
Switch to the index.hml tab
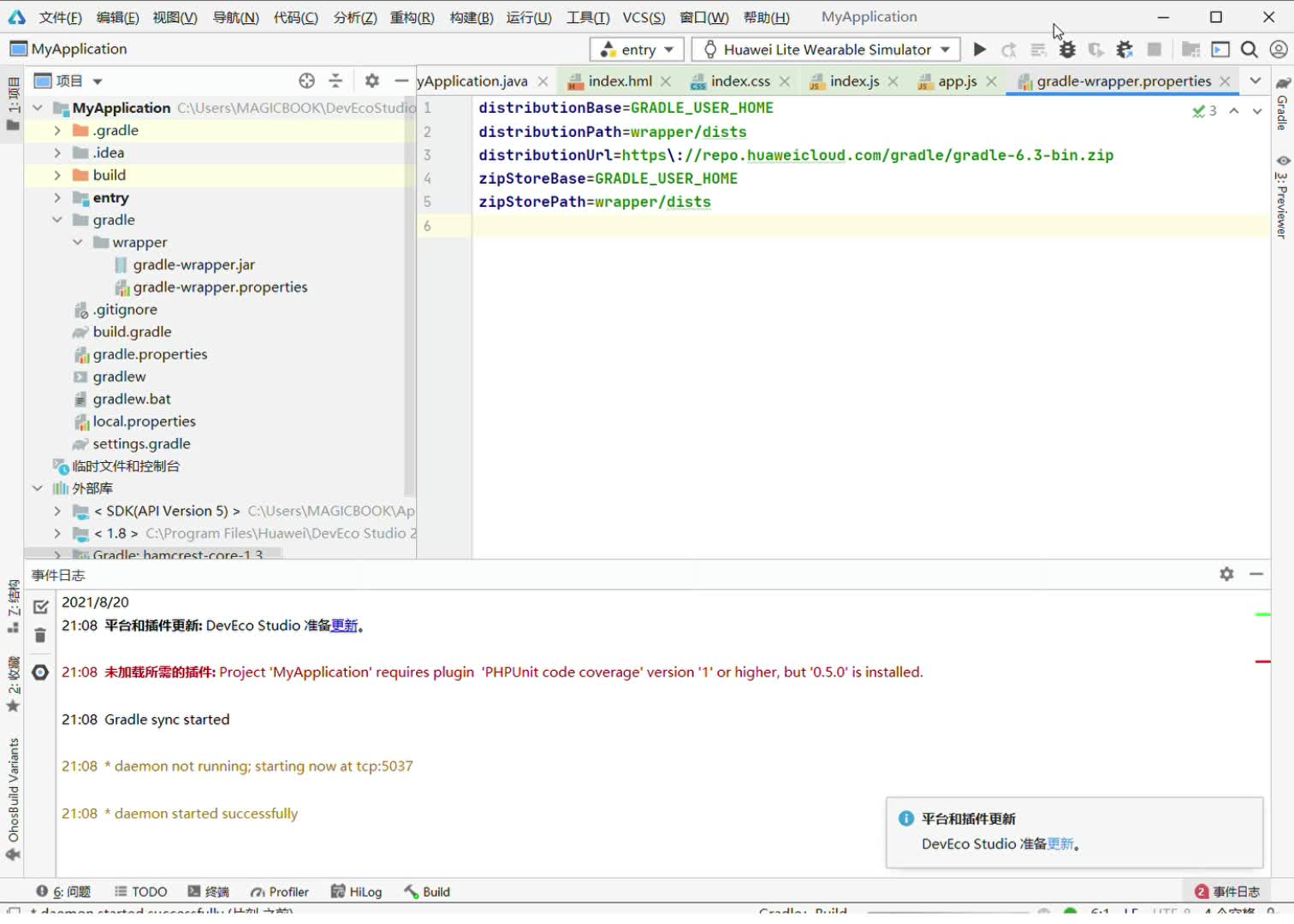click(x=620, y=81)
